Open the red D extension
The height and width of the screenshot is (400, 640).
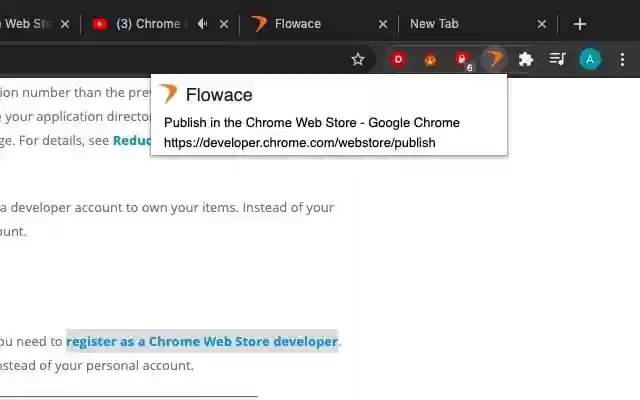click(398, 60)
